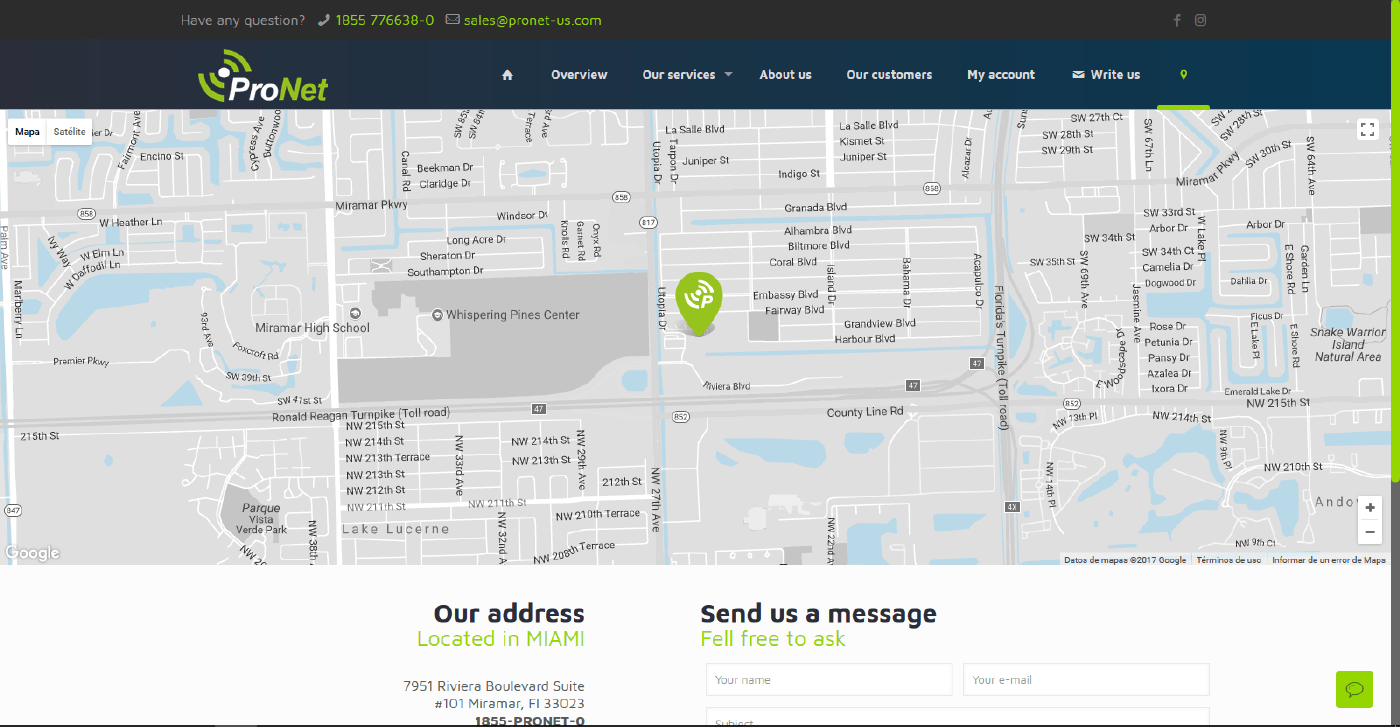The height and width of the screenshot is (728, 1400).
Task: Click the Your e-mail input field
Action: (1086, 680)
